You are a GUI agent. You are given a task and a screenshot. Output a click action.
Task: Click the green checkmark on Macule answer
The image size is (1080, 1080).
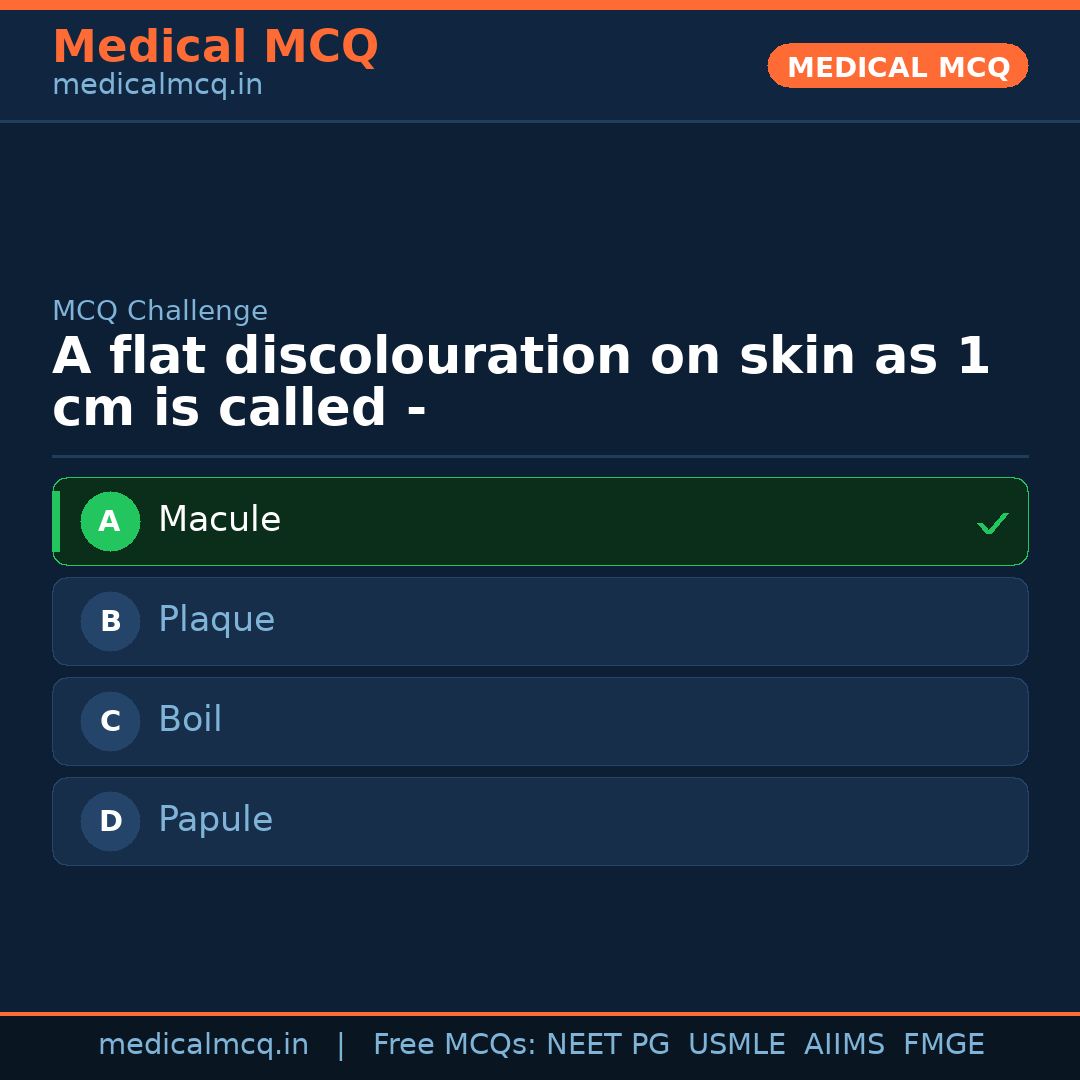[x=992, y=522]
